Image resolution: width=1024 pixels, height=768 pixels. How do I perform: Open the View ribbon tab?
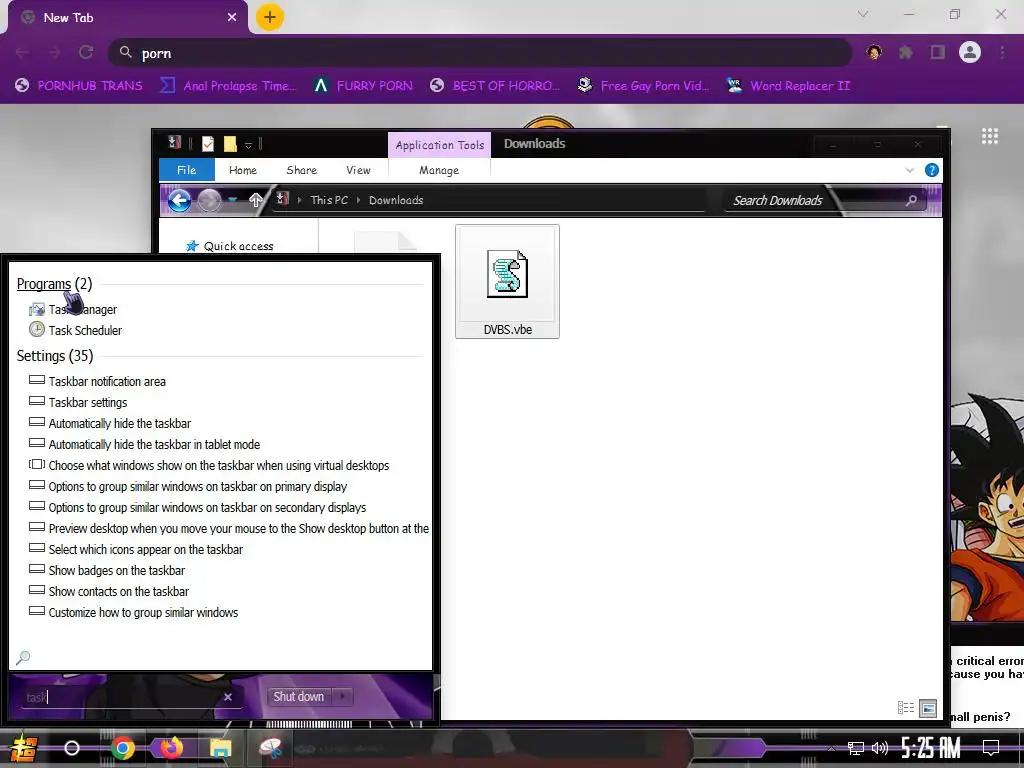pos(358,170)
